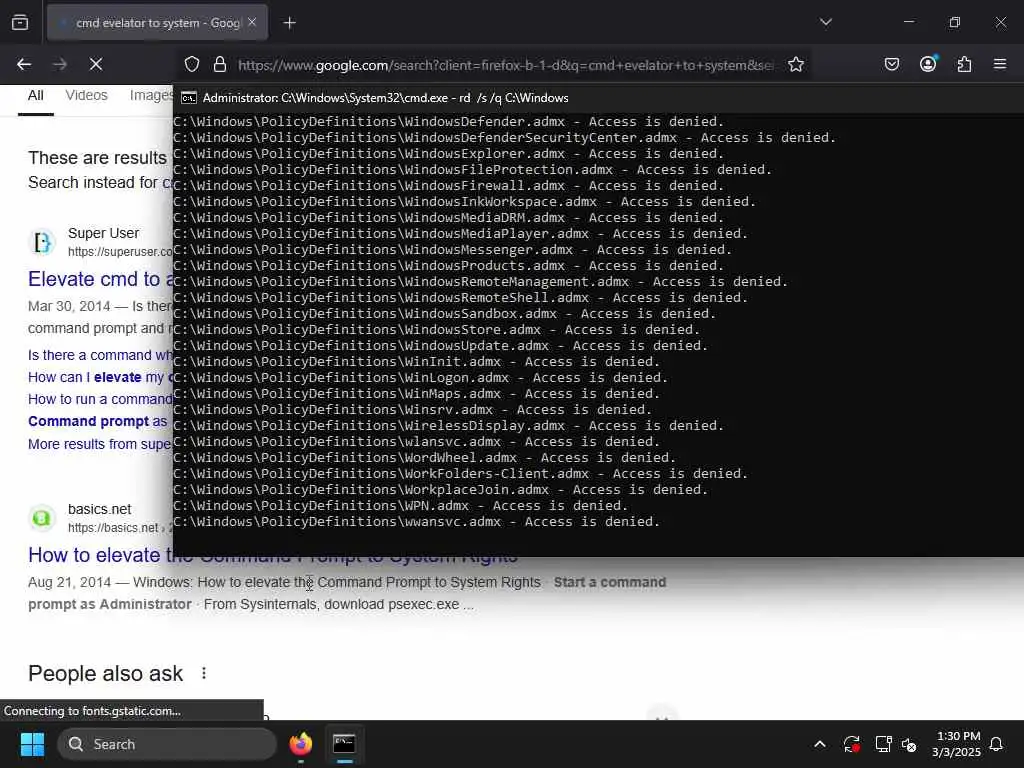Show hidden system tray icons

click(820, 744)
